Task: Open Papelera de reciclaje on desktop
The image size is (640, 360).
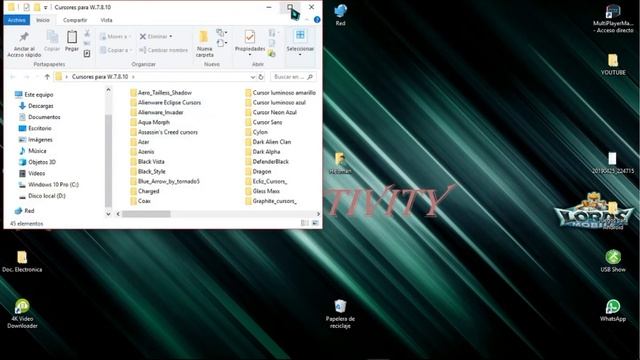Action: 340,314
